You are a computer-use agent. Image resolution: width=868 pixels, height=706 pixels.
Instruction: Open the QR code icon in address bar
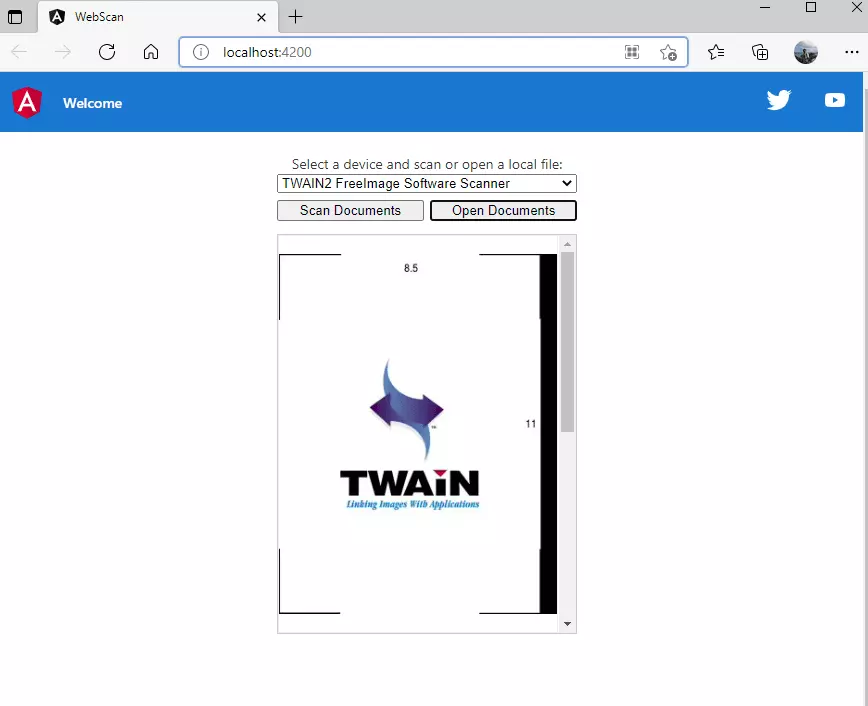tap(632, 52)
